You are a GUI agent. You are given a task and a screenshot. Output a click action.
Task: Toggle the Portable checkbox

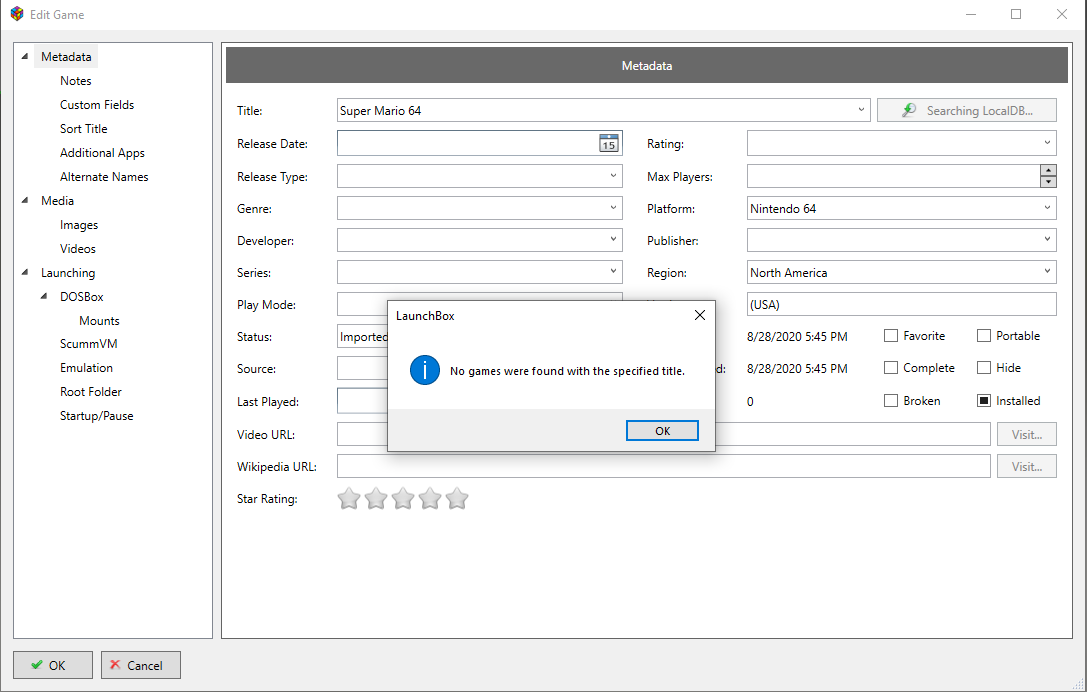pos(984,336)
